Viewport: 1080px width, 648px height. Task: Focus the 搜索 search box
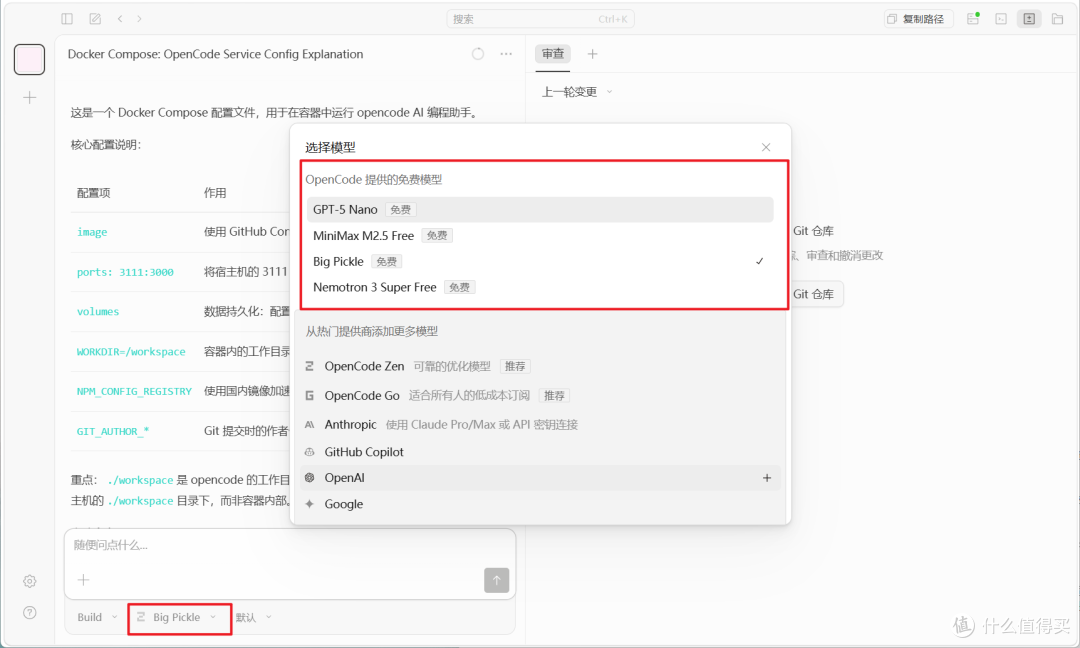coord(540,19)
